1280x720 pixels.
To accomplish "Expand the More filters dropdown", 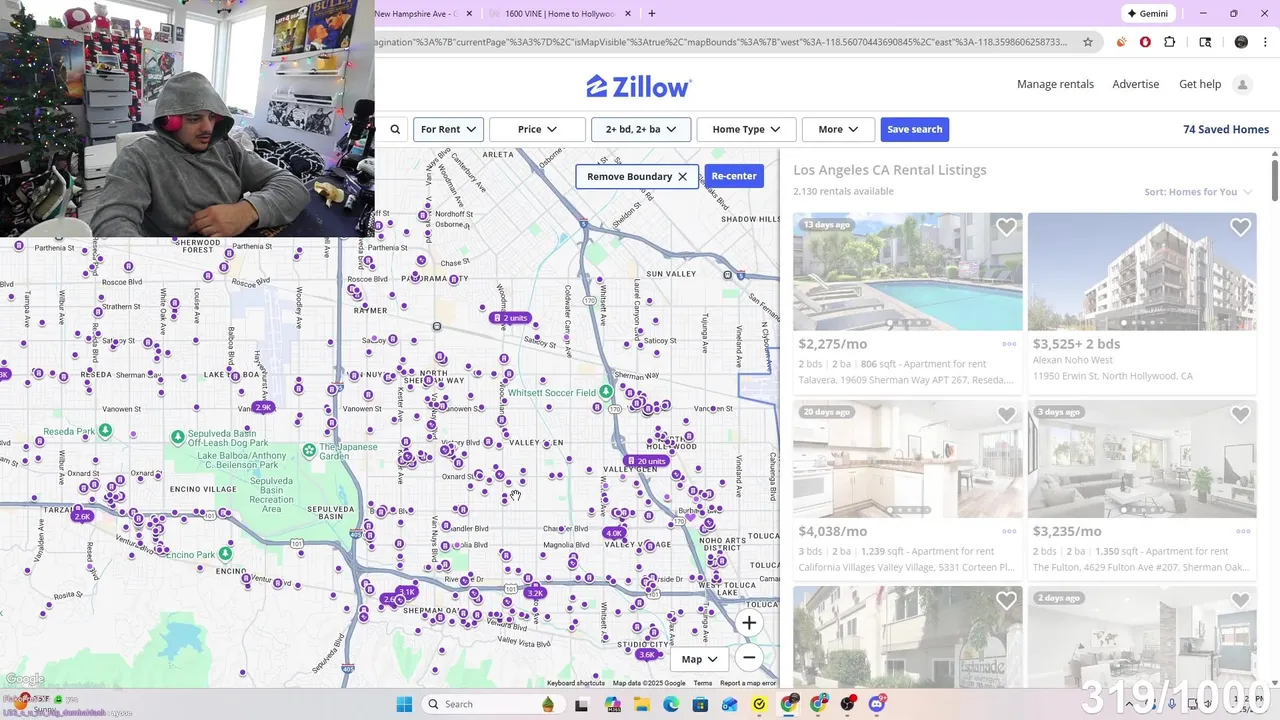I will [838, 129].
